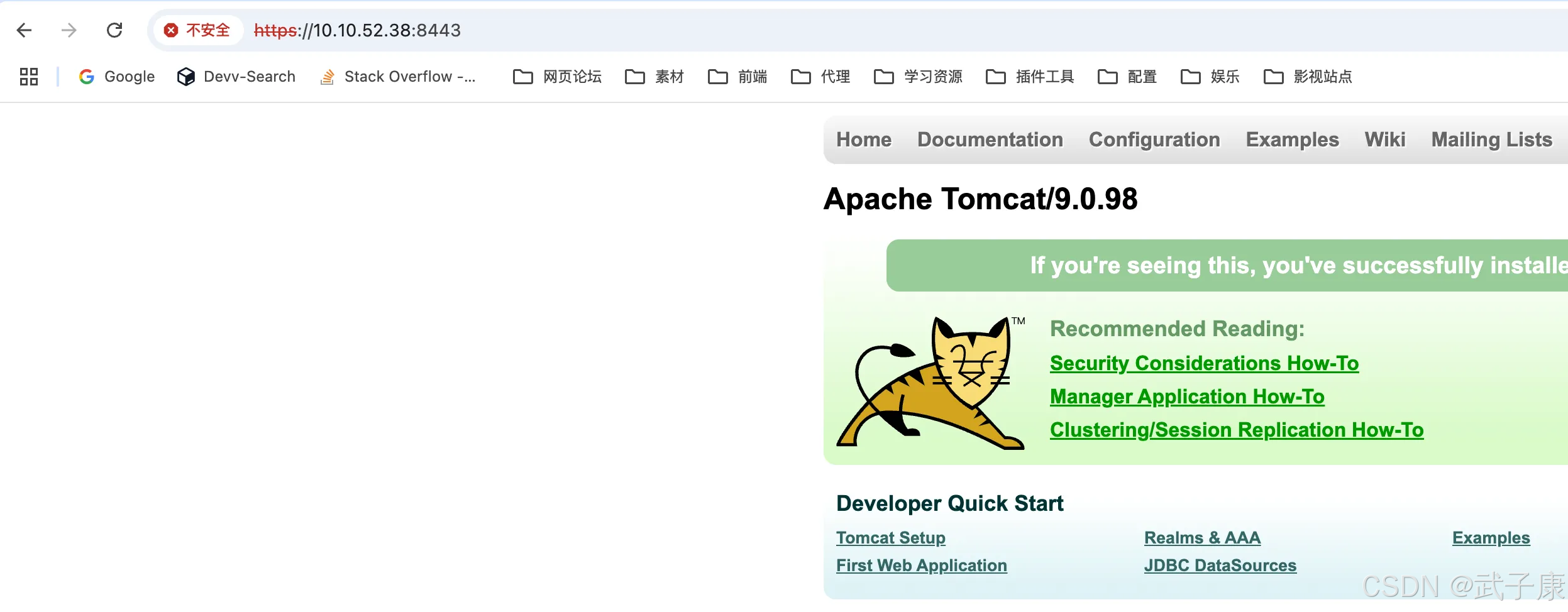The height and width of the screenshot is (612, 1568).
Task: Click the browser forward arrow
Action: click(x=69, y=30)
